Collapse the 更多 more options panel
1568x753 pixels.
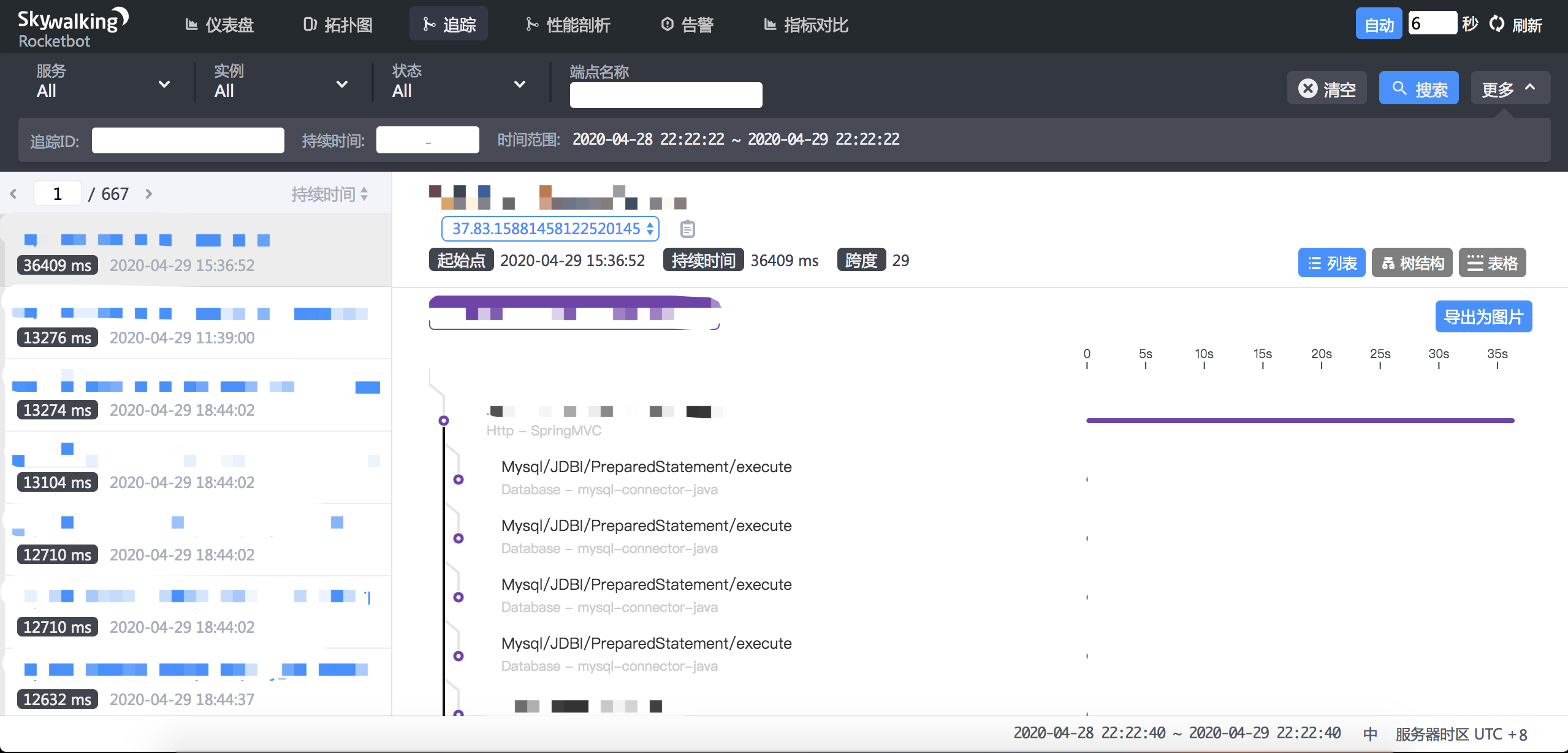point(1510,89)
